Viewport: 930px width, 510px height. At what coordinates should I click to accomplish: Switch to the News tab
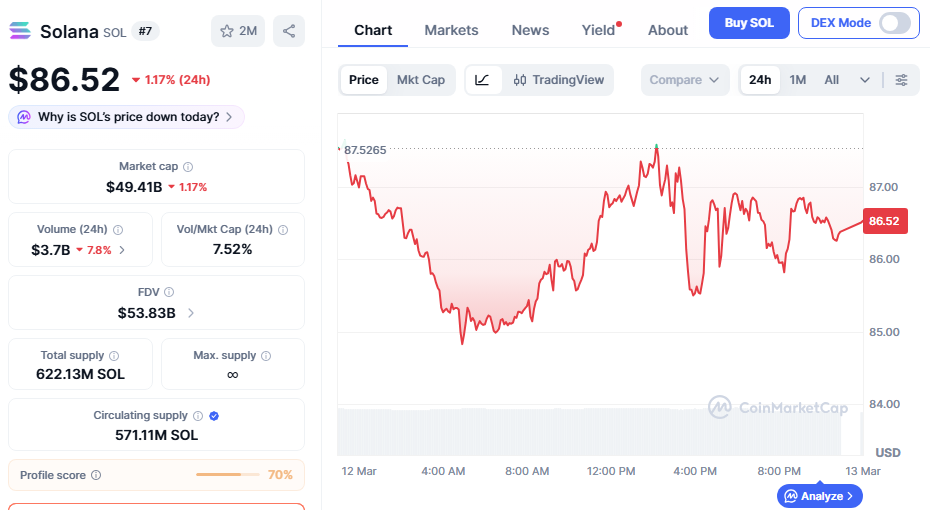coord(530,30)
